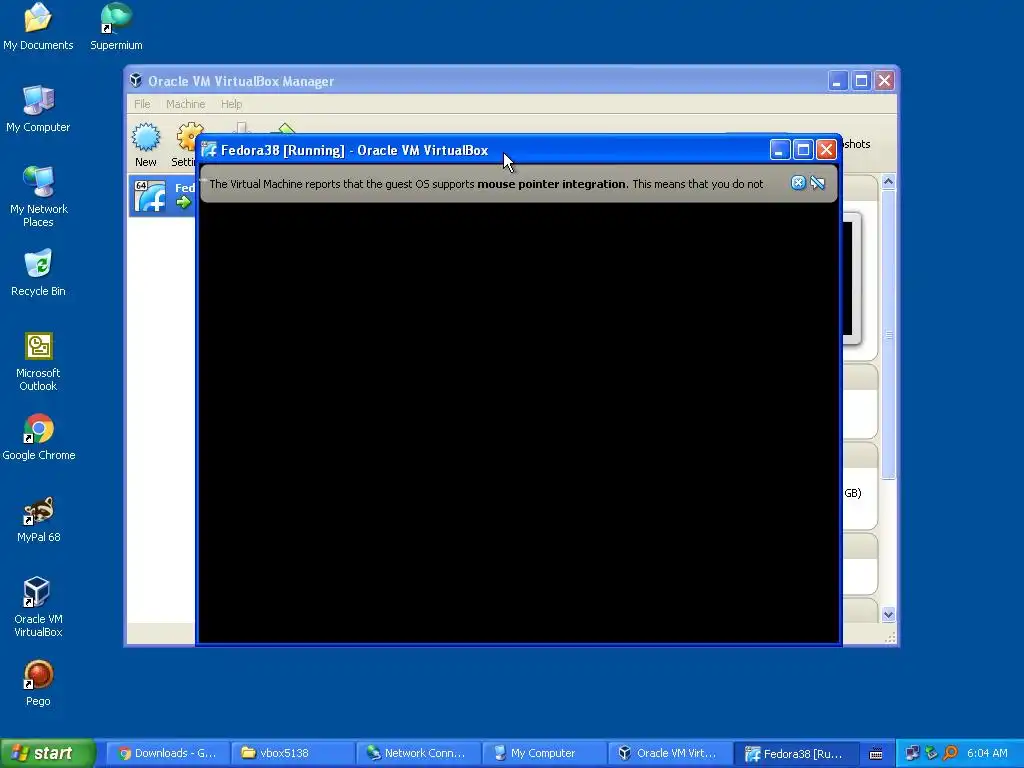Click the do-not-show-again icon on notification
Viewport: 1024px width, 768px height.
[x=817, y=183]
